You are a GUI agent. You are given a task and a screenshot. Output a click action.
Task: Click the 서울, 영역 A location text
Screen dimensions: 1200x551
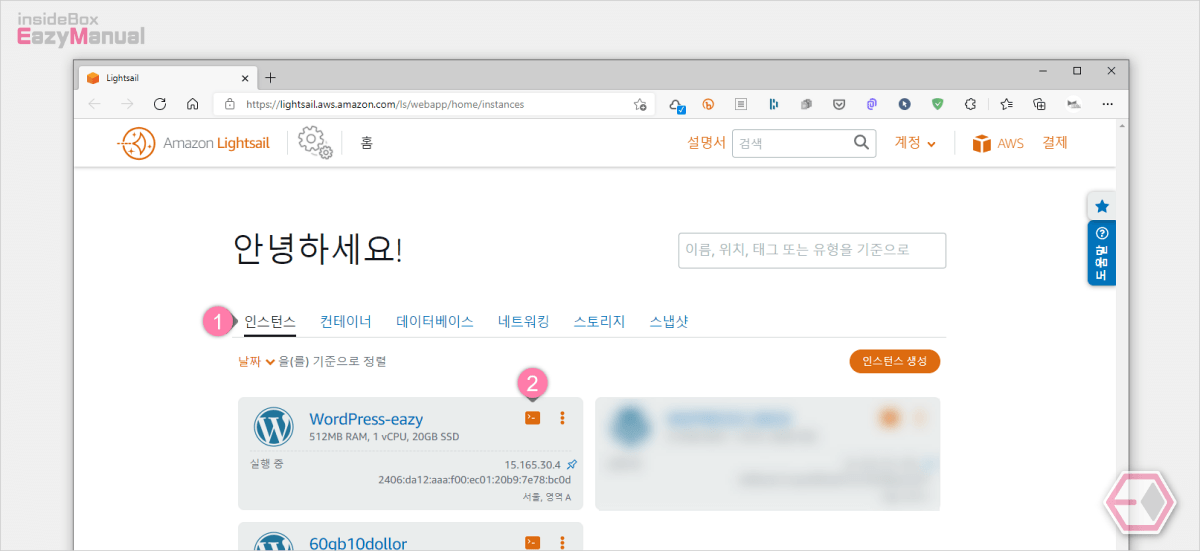click(547, 497)
